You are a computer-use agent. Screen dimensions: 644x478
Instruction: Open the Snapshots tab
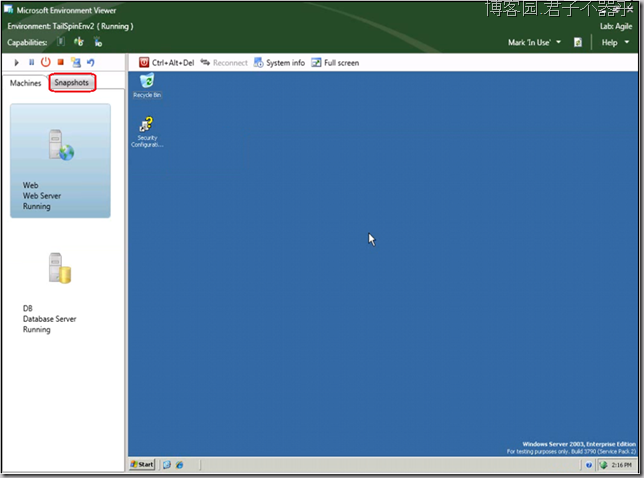tap(71, 83)
